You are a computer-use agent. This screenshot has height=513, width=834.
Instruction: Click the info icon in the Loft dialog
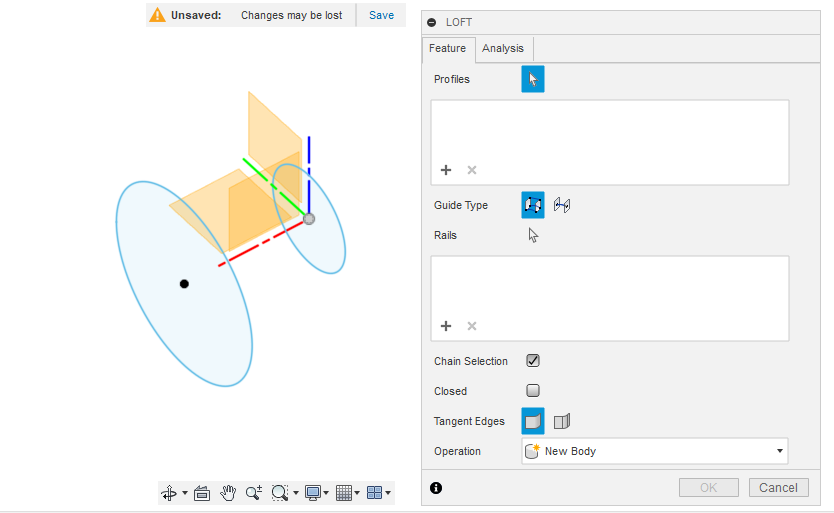(x=436, y=488)
